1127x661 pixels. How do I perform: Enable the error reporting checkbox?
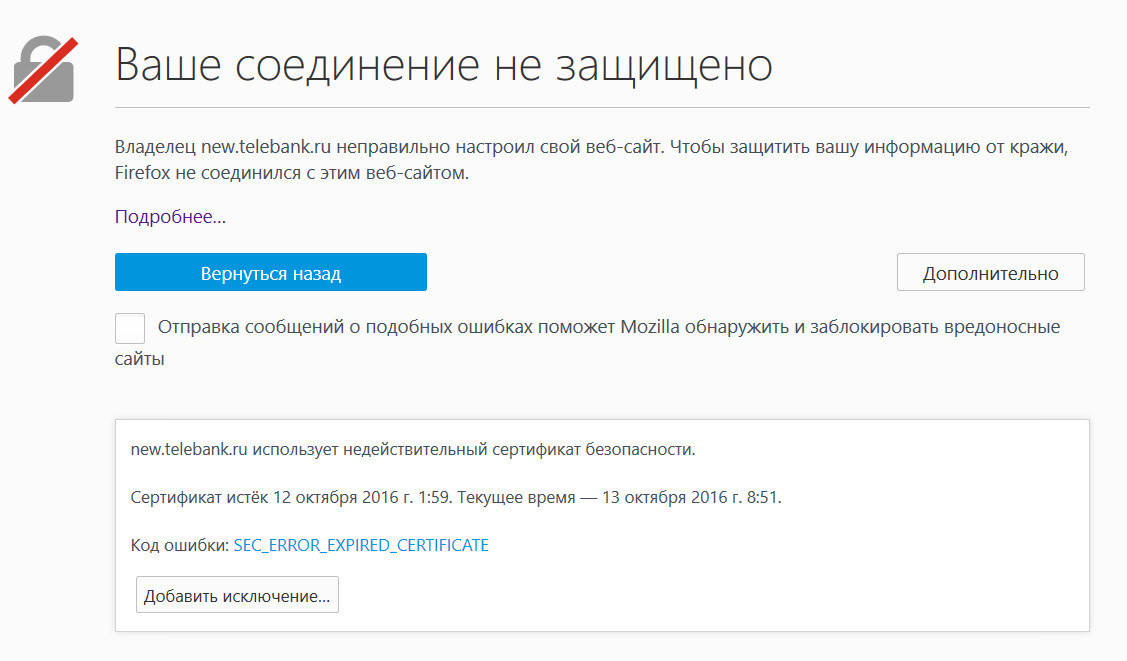[x=130, y=328]
